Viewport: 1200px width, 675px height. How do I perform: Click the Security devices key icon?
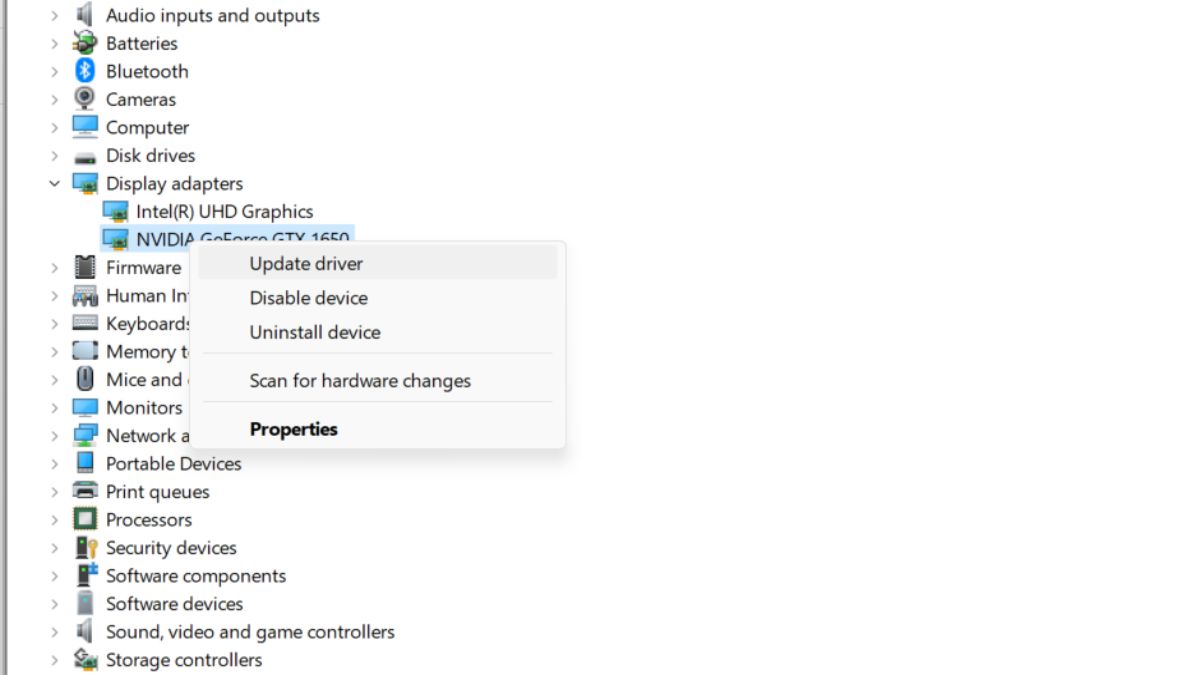point(85,548)
